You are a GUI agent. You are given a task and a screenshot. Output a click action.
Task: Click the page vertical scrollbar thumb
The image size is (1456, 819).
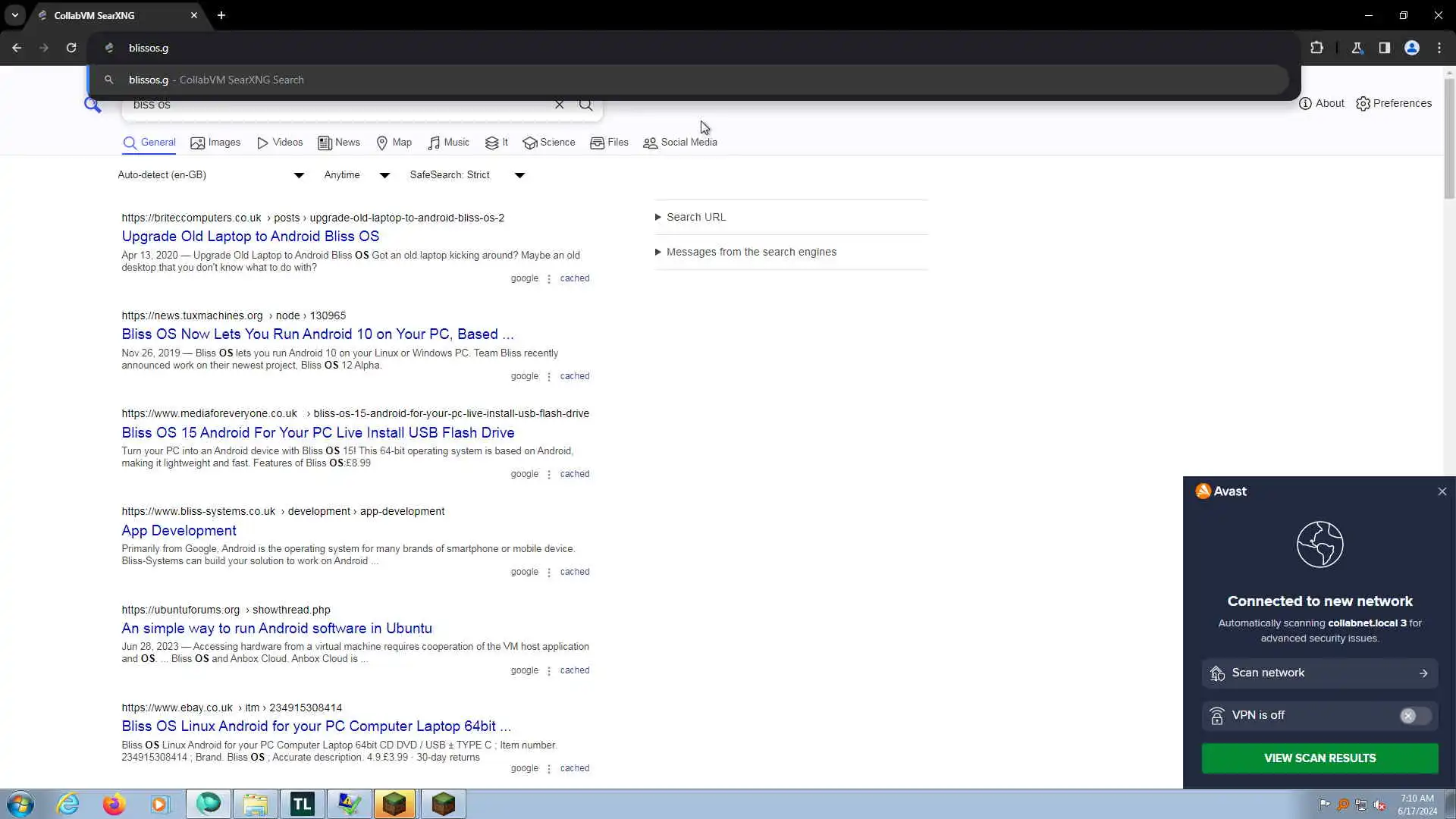tap(1449, 136)
